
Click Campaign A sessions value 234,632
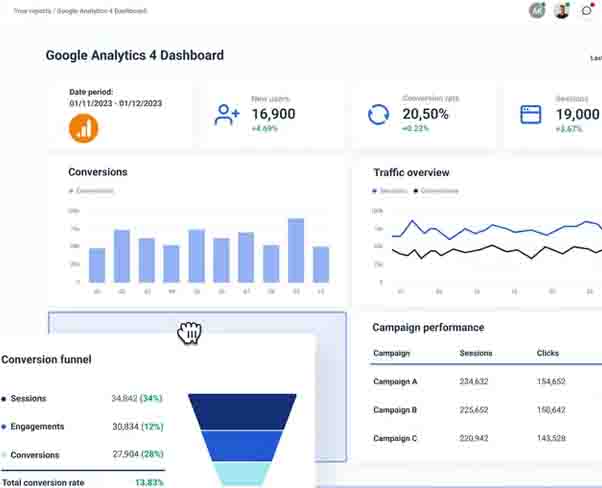[474, 382]
